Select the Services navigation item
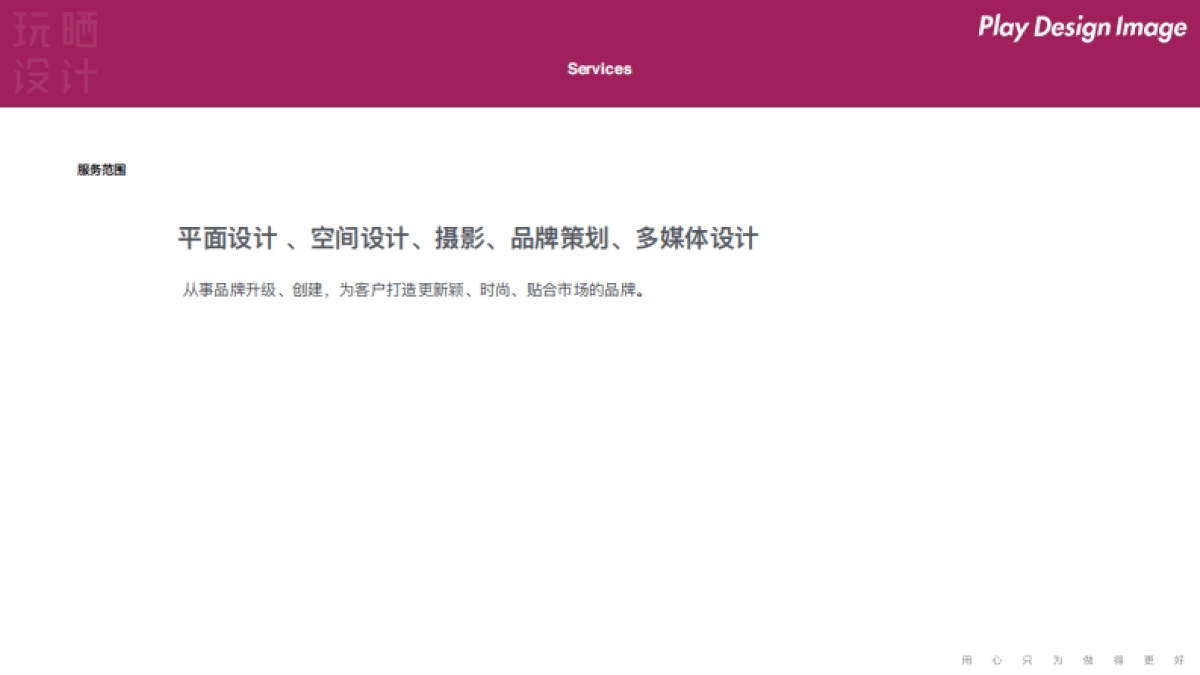1200x675 pixels. click(599, 69)
